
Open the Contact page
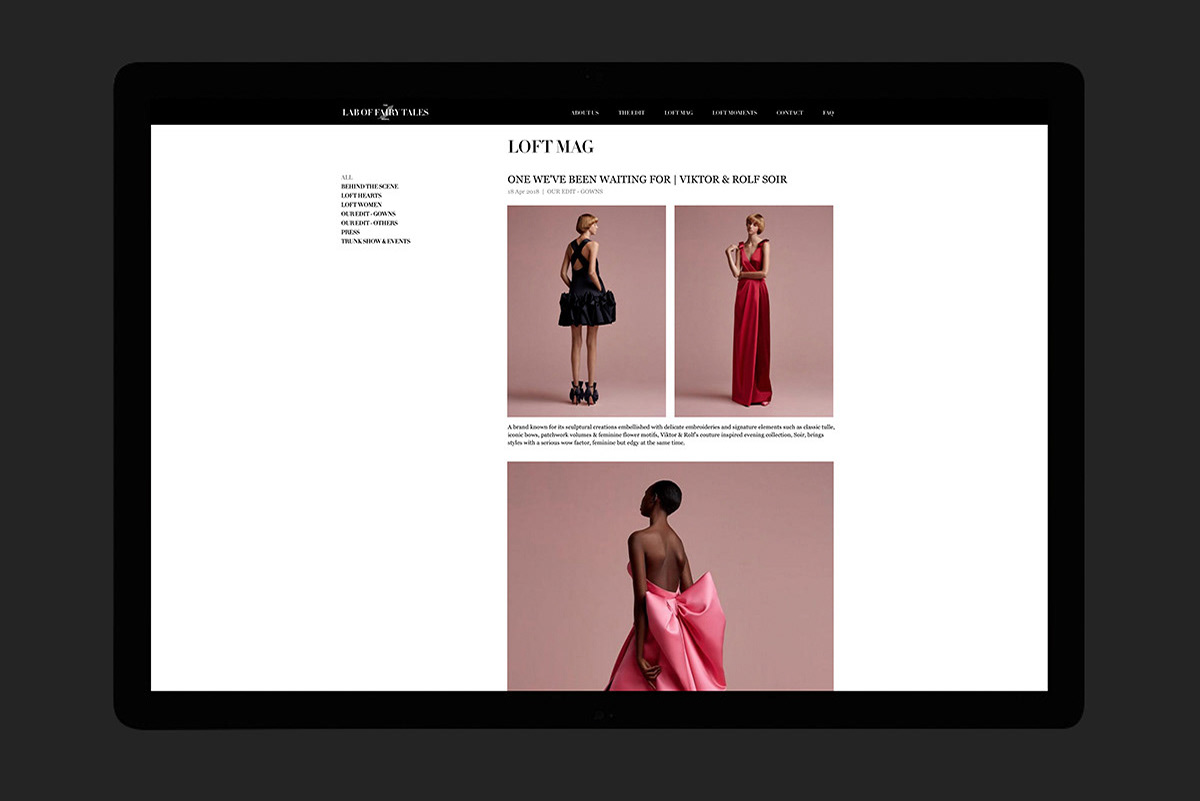pyautogui.click(x=790, y=113)
